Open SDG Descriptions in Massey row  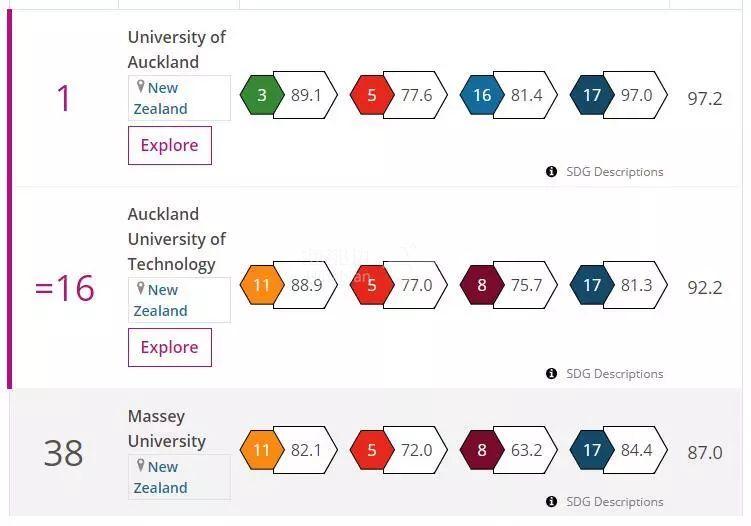(614, 502)
